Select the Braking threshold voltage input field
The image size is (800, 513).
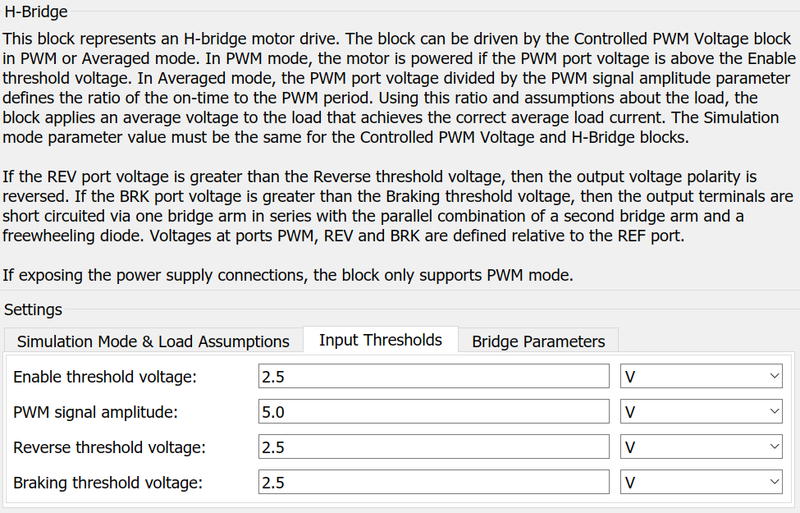[x=432, y=483]
